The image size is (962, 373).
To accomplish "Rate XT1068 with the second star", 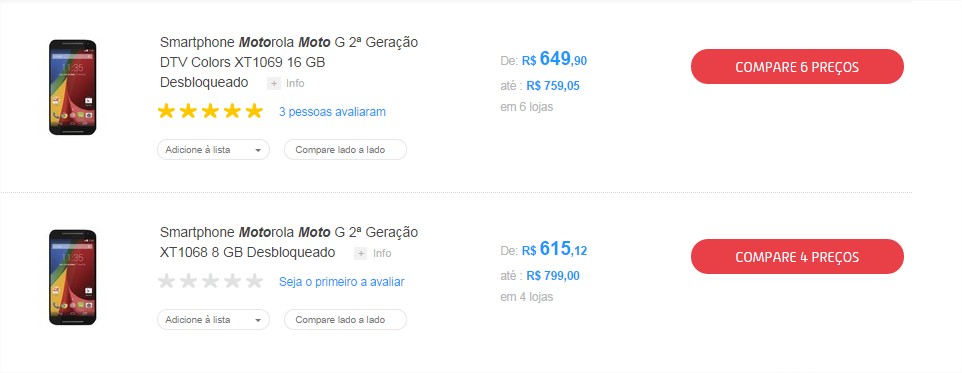I will [x=188, y=282].
